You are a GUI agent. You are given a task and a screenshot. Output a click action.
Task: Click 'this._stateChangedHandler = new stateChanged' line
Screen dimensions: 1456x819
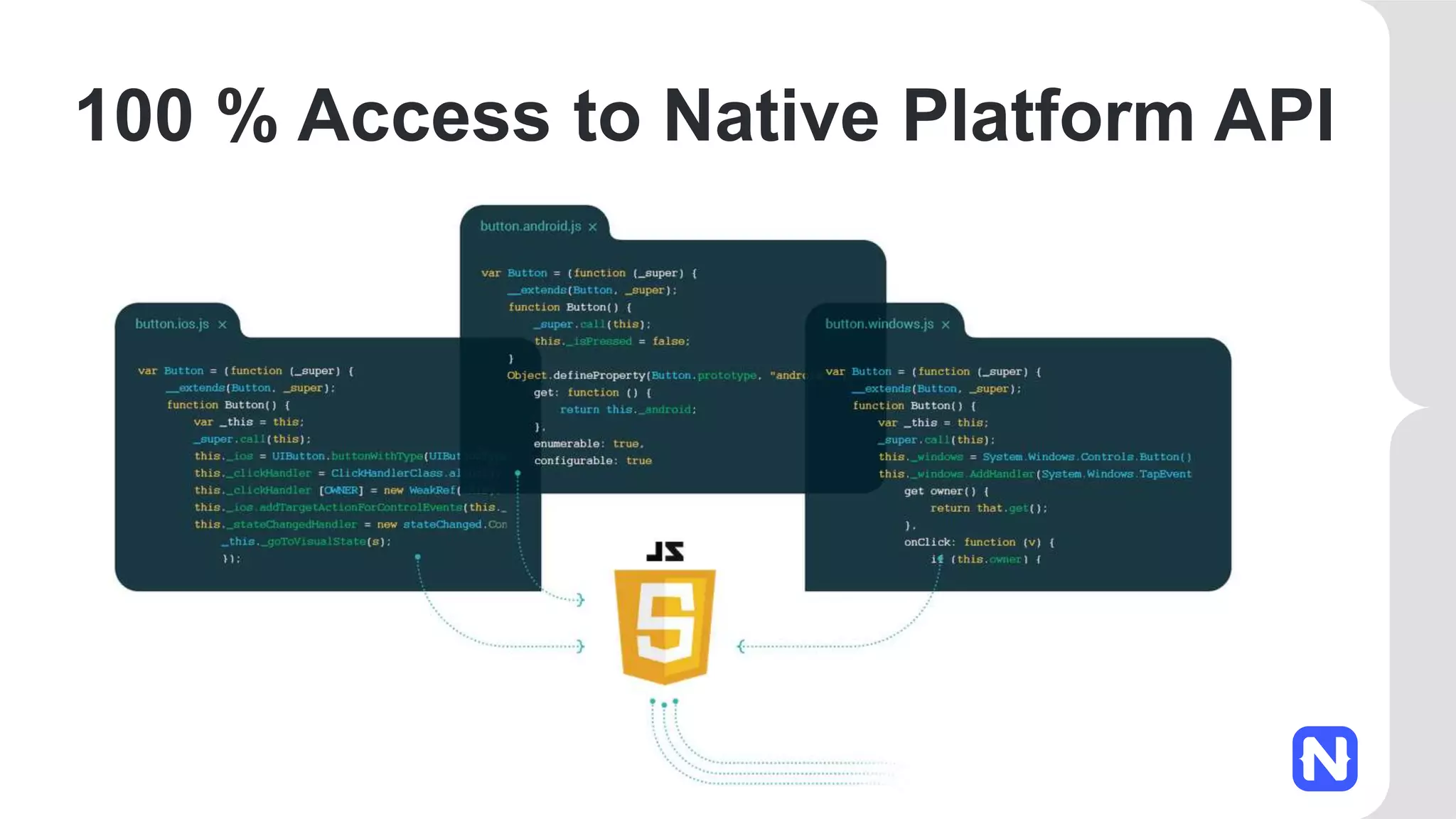click(350, 525)
